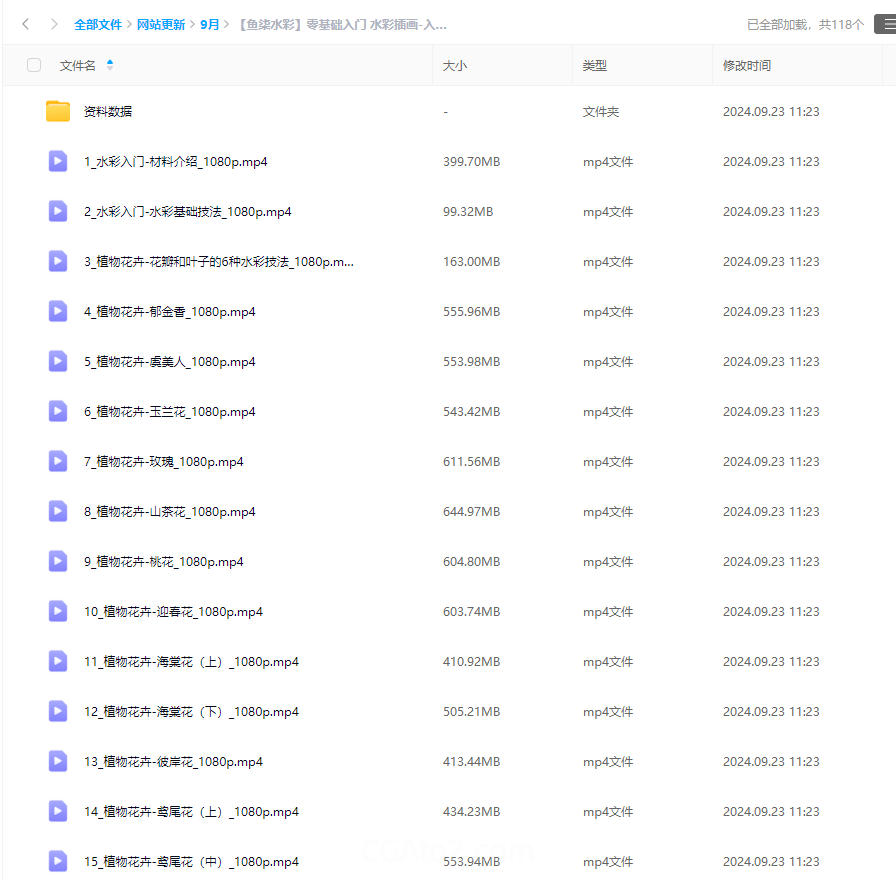Image resolution: width=896 pixels, height=881 pixels.
Task: Click video icon of 7_植物花卉-玫瑰 file
Action: click(58, 461)
